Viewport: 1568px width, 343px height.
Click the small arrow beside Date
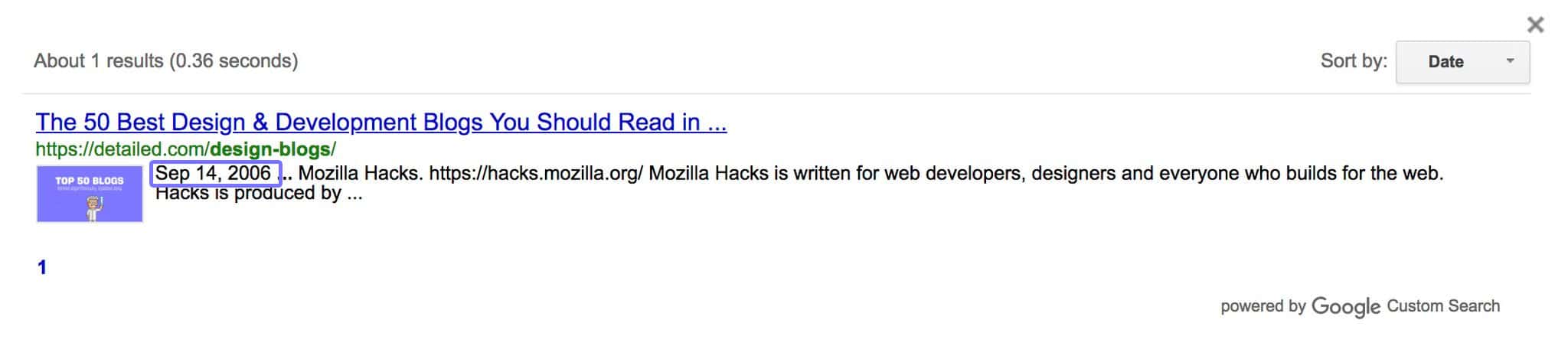click(x=1510, y=60)
